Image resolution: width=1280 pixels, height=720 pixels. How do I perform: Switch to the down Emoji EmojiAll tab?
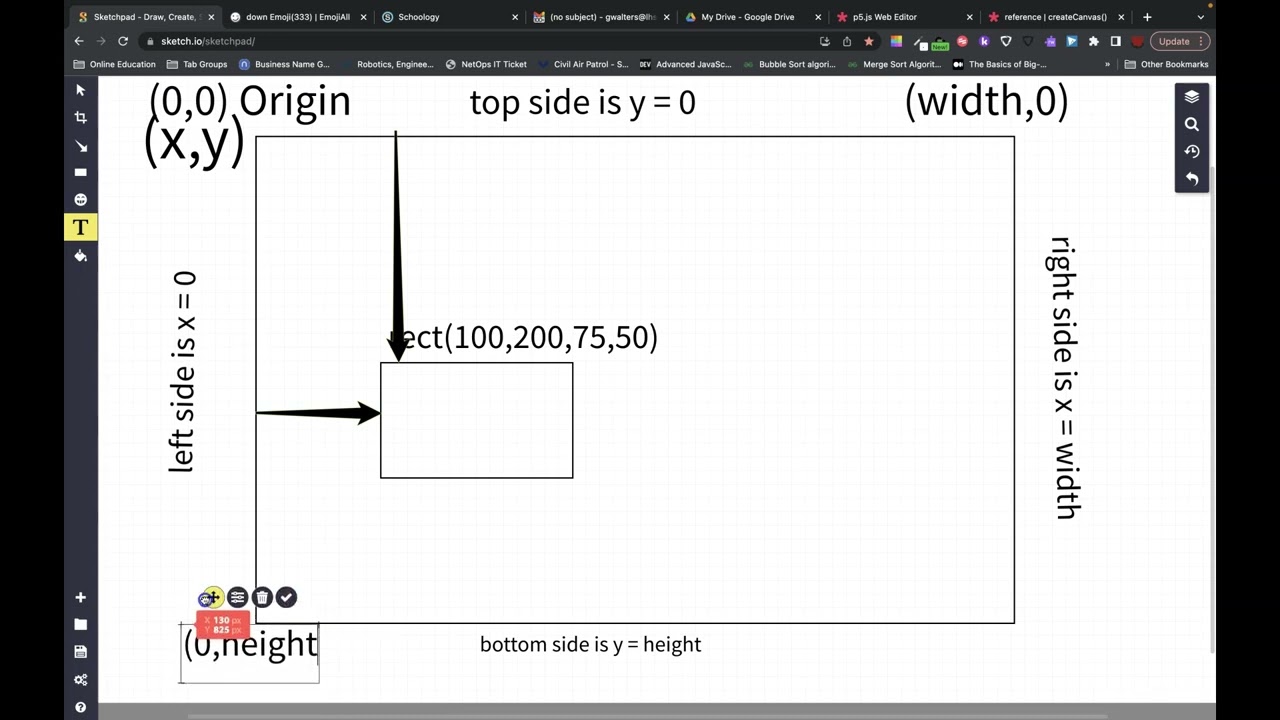(x=297, y=17)
